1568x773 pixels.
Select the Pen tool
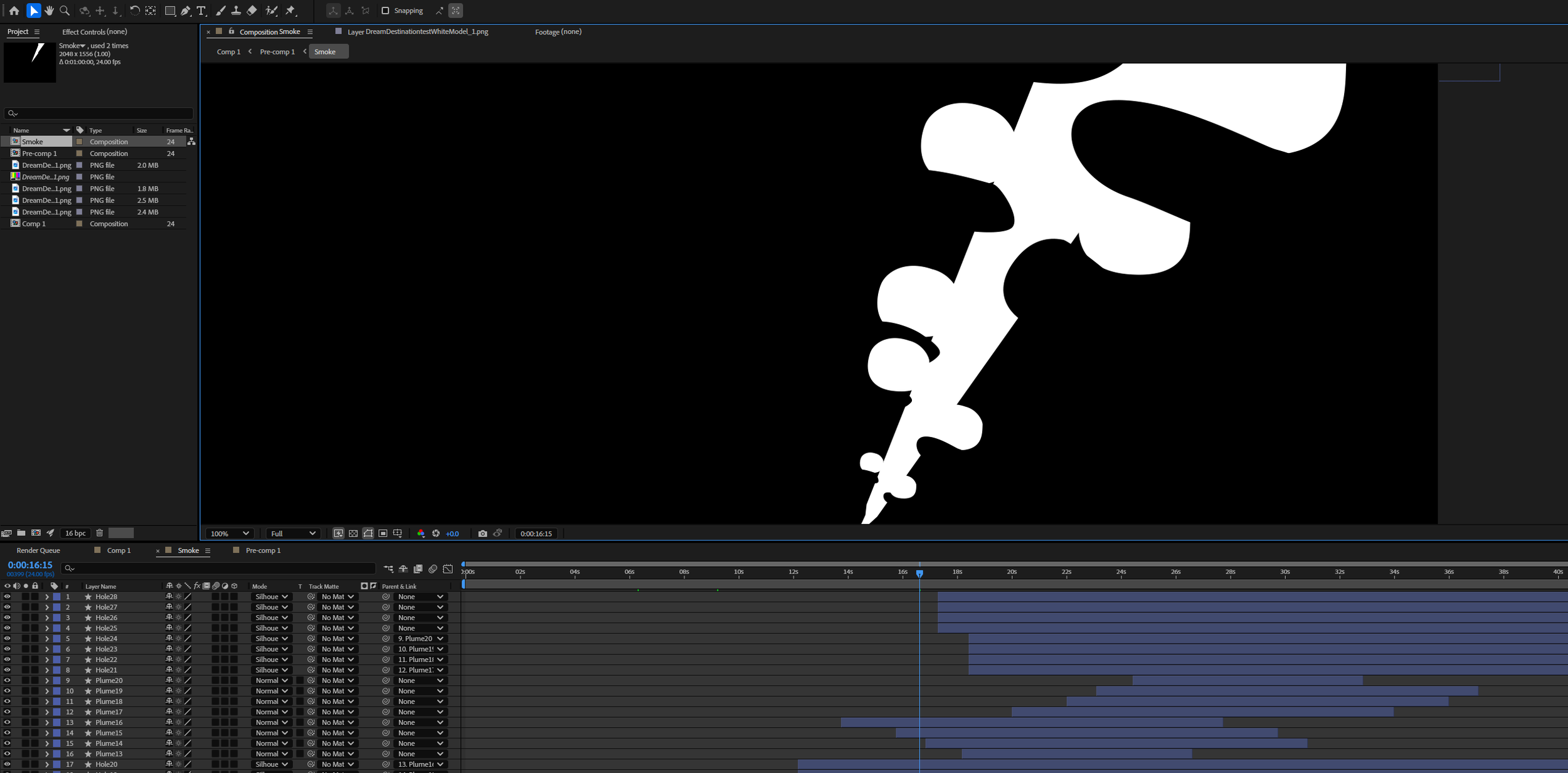pyautogui.click(x=186, y=11)
